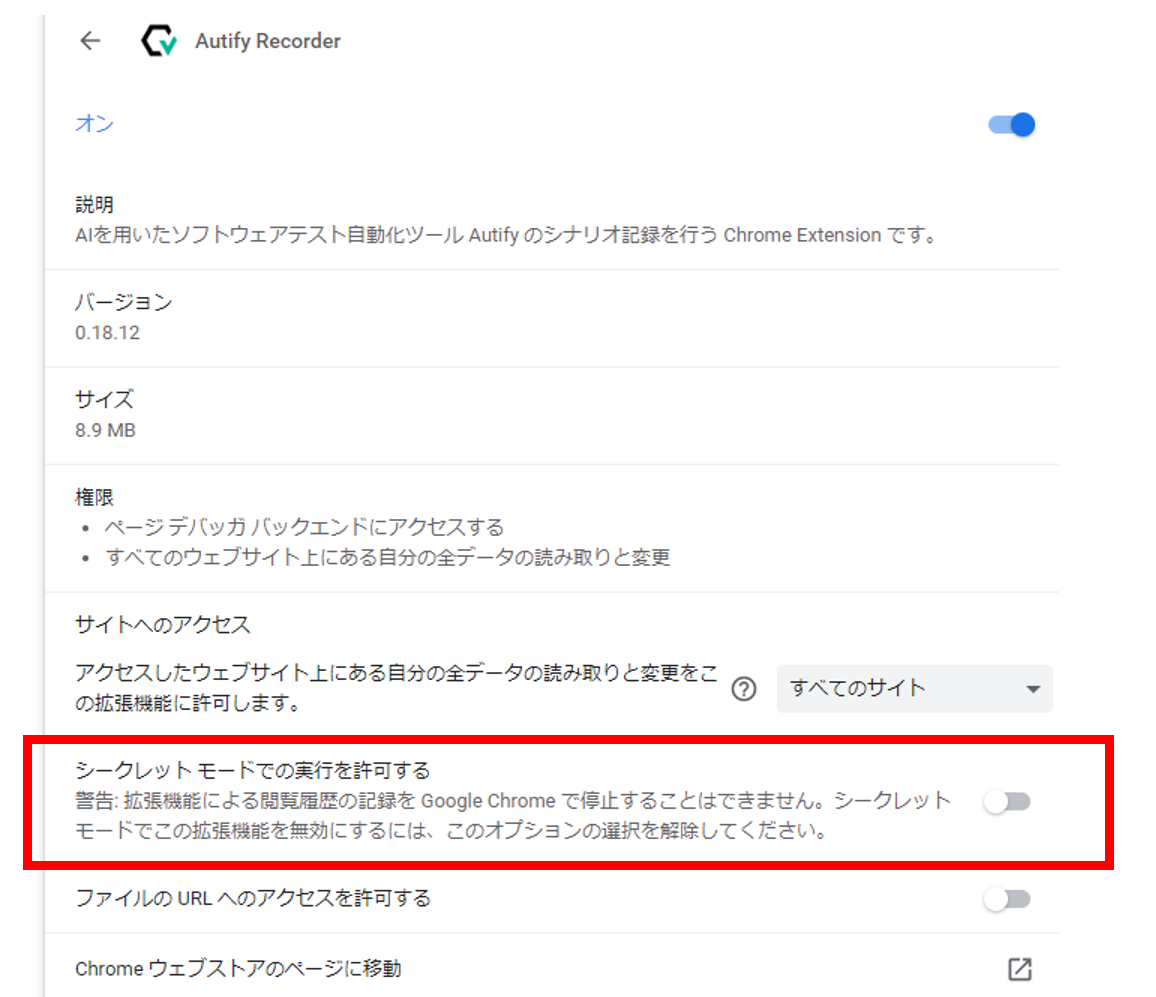Click the 権限 section heading
The image size is (1156, 997).
coord(94,497)
